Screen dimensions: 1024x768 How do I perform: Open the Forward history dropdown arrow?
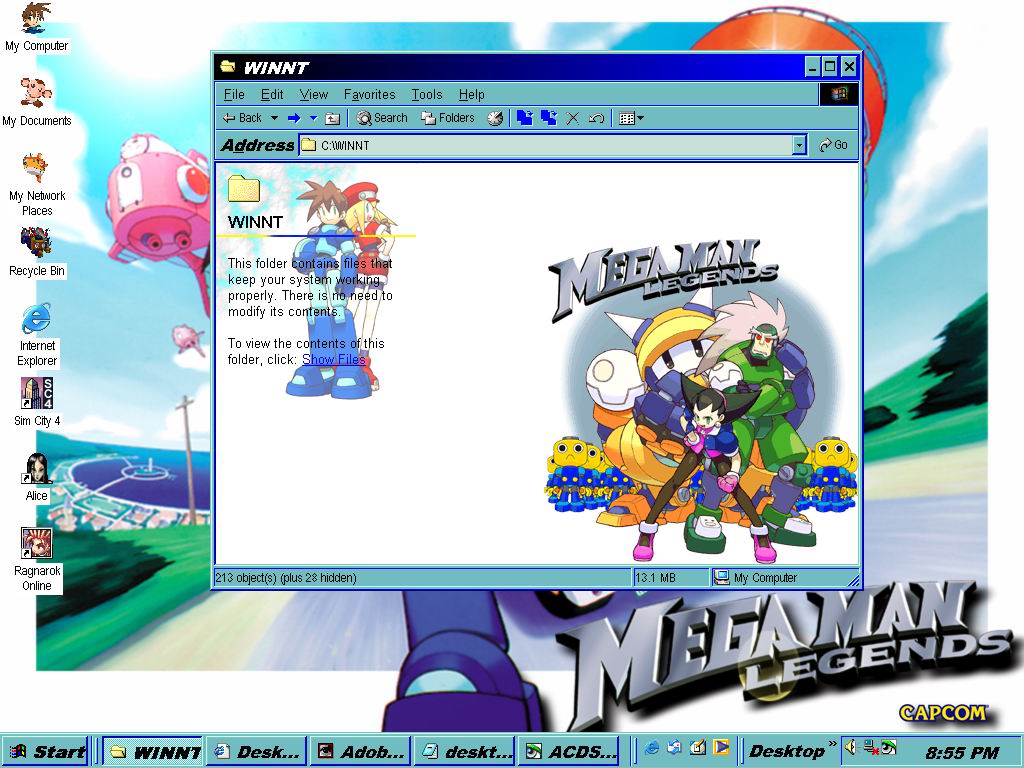point(313,118)
